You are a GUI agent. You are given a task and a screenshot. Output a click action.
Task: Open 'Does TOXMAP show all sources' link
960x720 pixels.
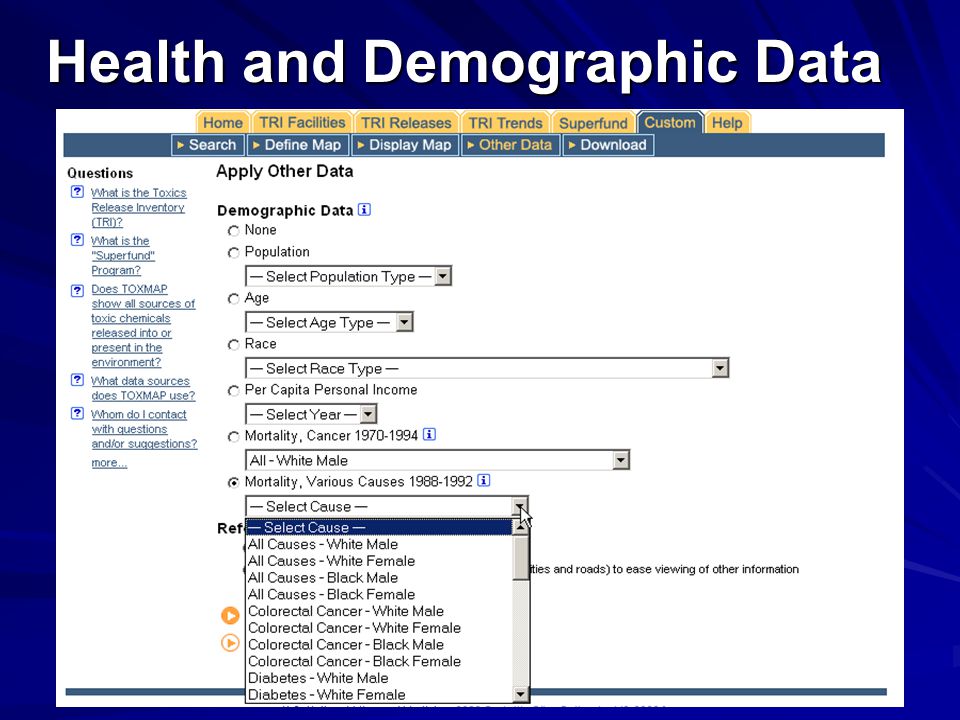[143, 325]
